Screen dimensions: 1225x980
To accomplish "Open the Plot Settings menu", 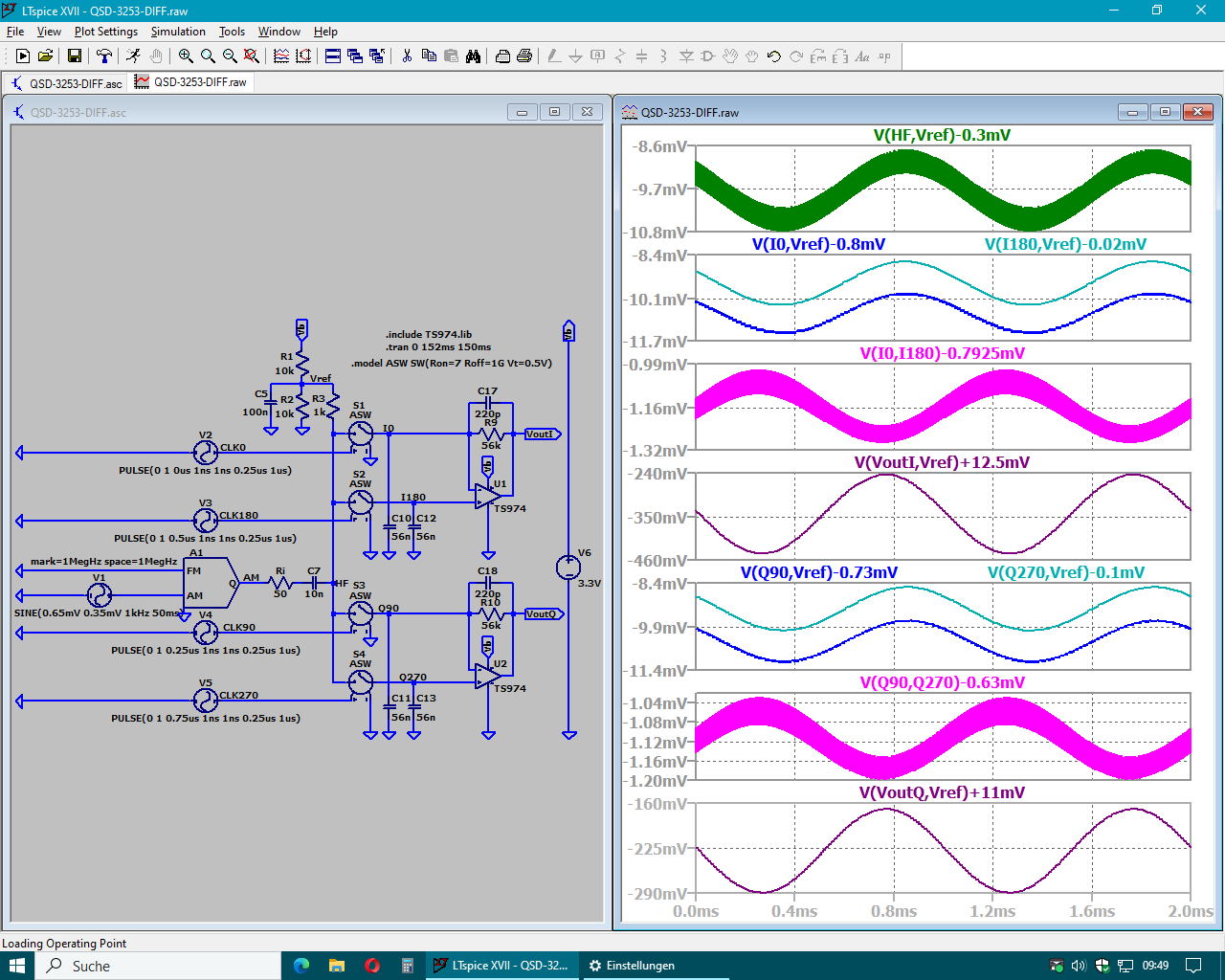I will pos(105,32).
